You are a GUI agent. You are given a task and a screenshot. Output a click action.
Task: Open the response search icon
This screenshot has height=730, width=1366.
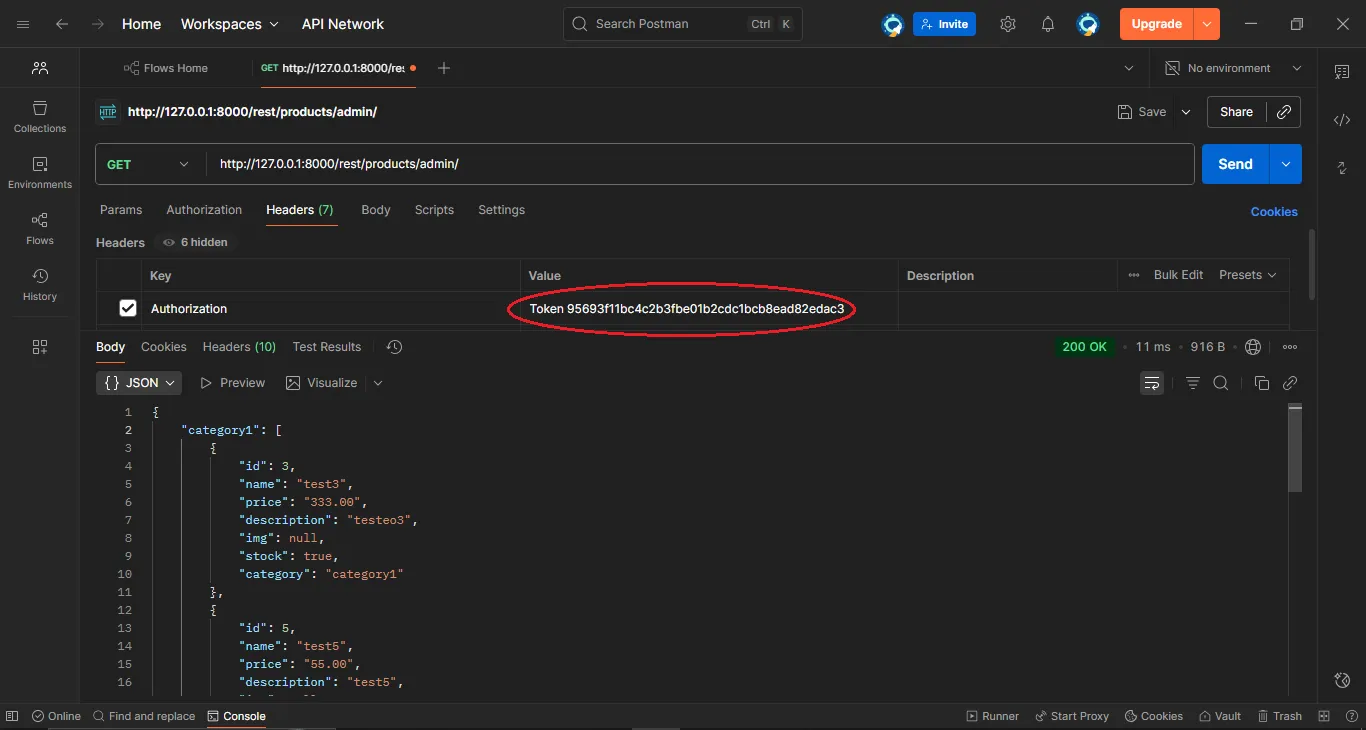tap(1220, 383)
